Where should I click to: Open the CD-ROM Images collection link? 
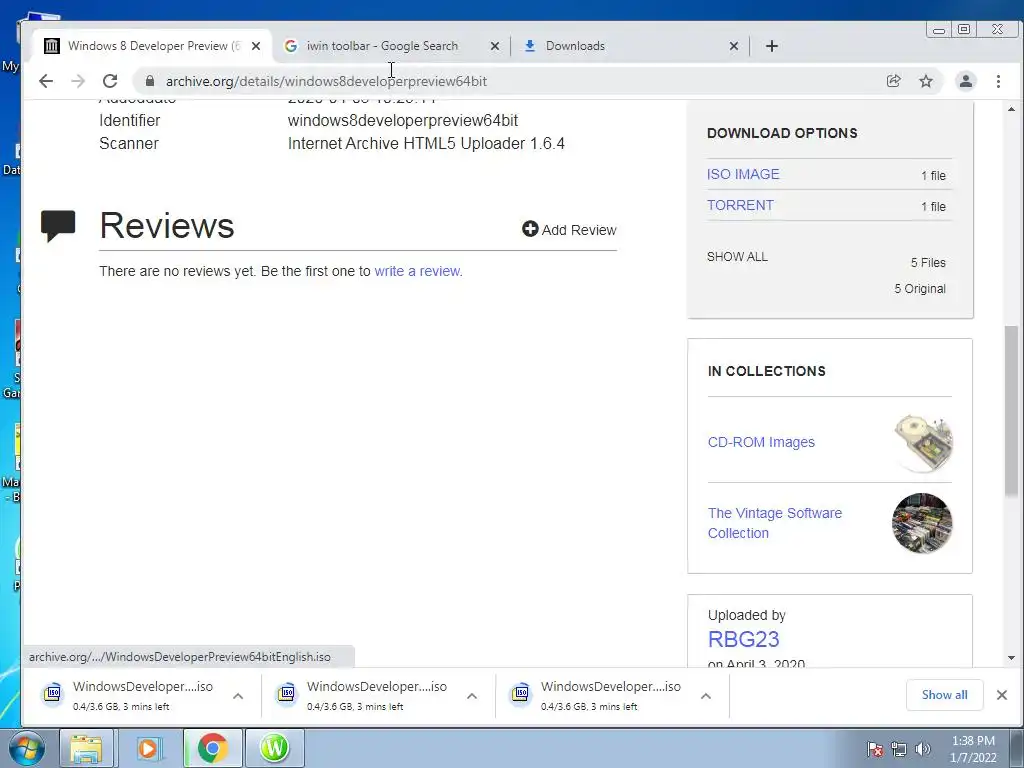(x=761, y=442)
